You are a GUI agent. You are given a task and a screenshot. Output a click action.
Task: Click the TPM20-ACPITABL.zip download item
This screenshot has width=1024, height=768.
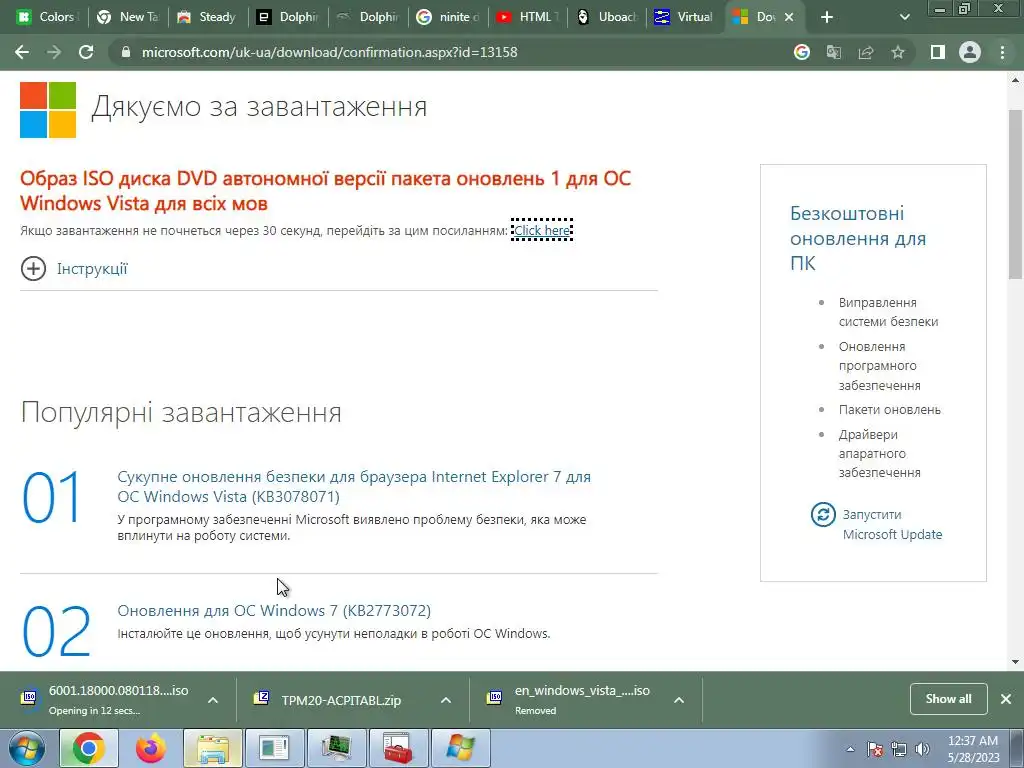341,700
